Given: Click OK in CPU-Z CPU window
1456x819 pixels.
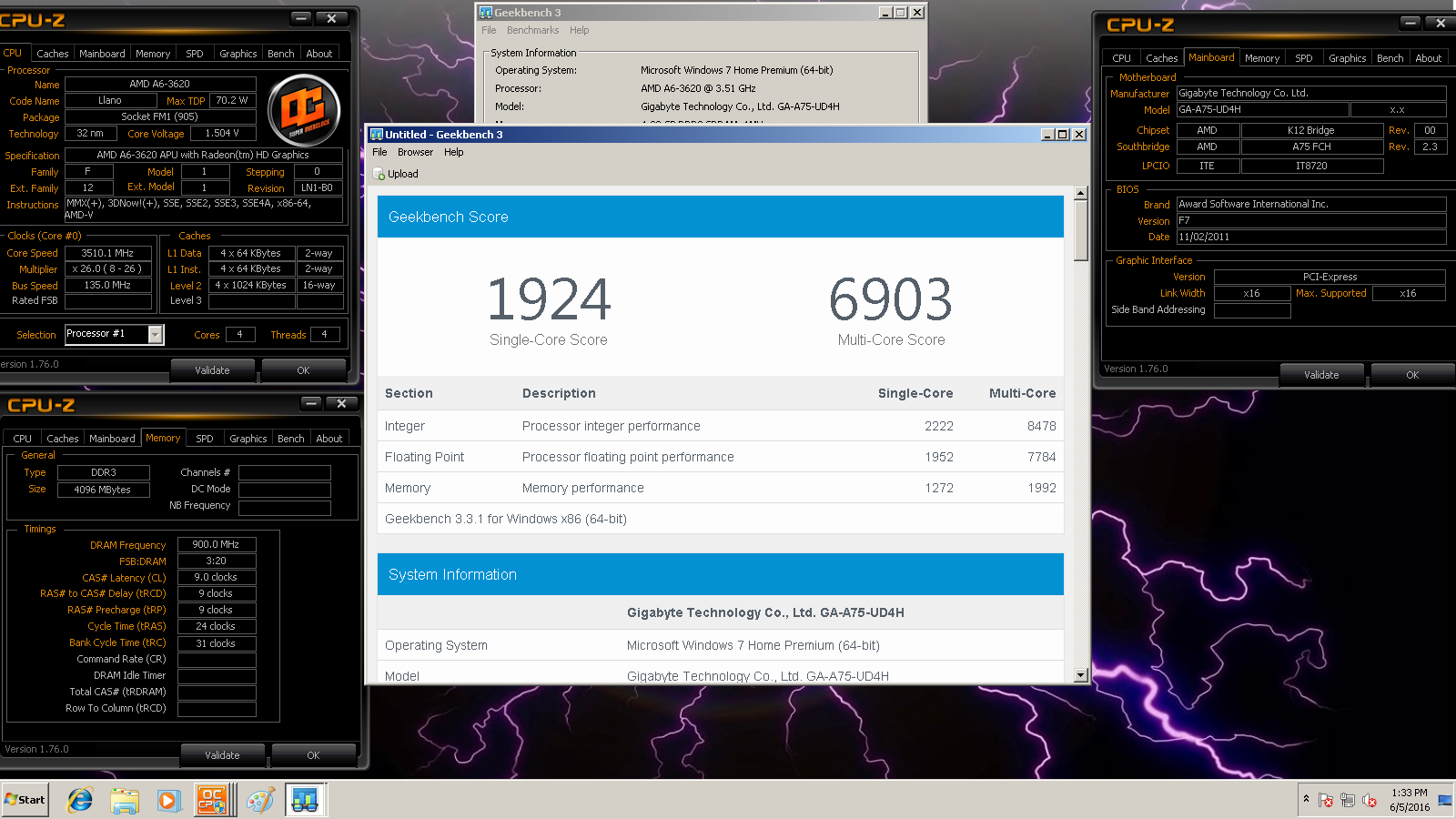Looking at the screenshot, I should (x=303, y=370).
